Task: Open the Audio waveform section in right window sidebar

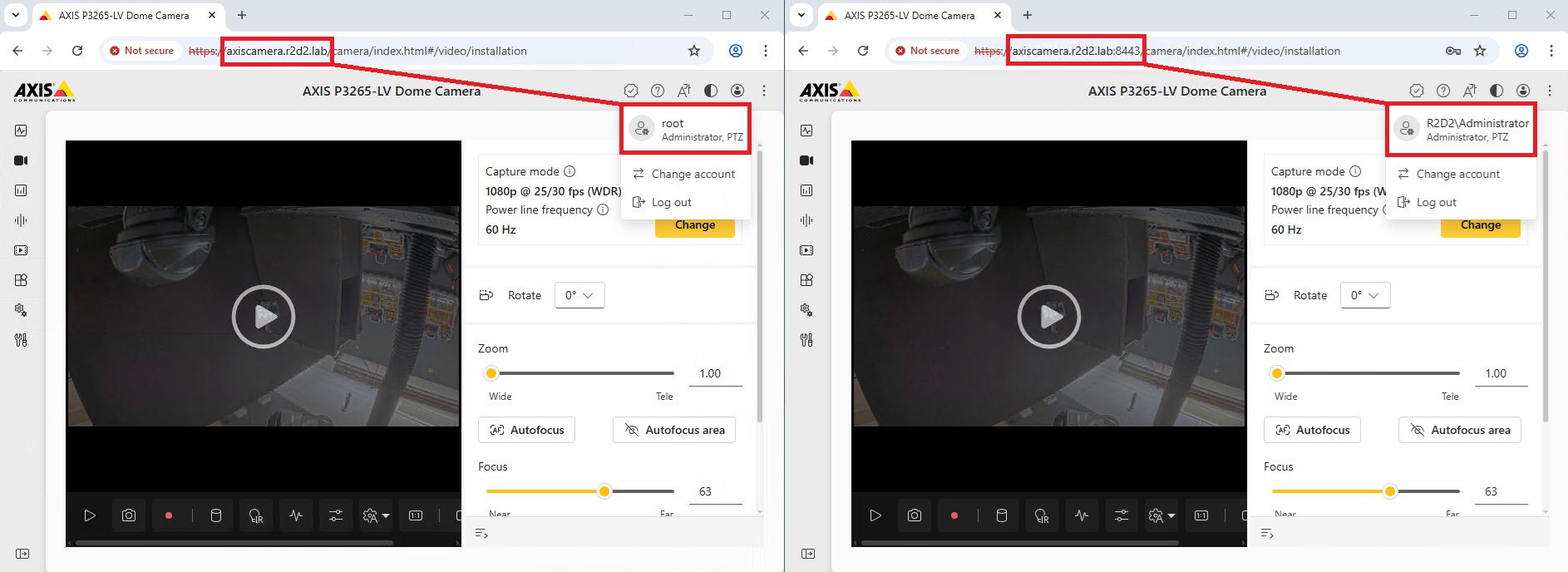Action: coord(806,220)
